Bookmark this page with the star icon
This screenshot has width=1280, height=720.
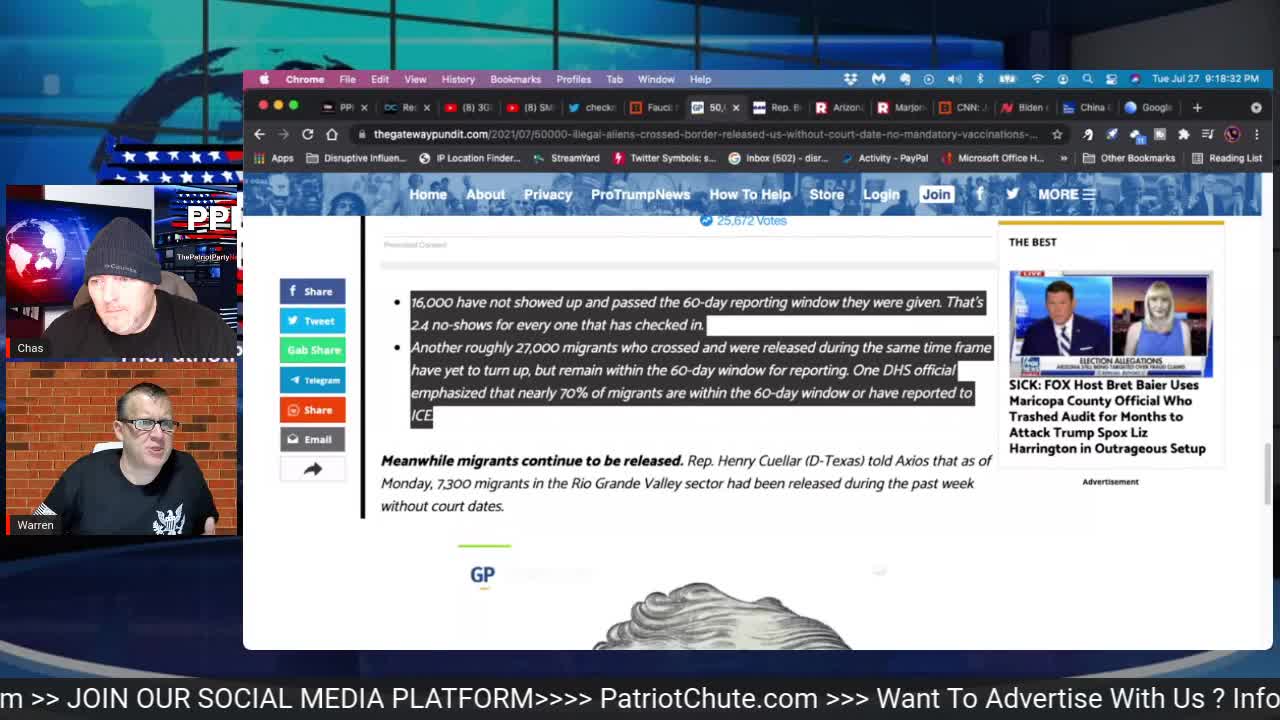(x=1057, y=134)
